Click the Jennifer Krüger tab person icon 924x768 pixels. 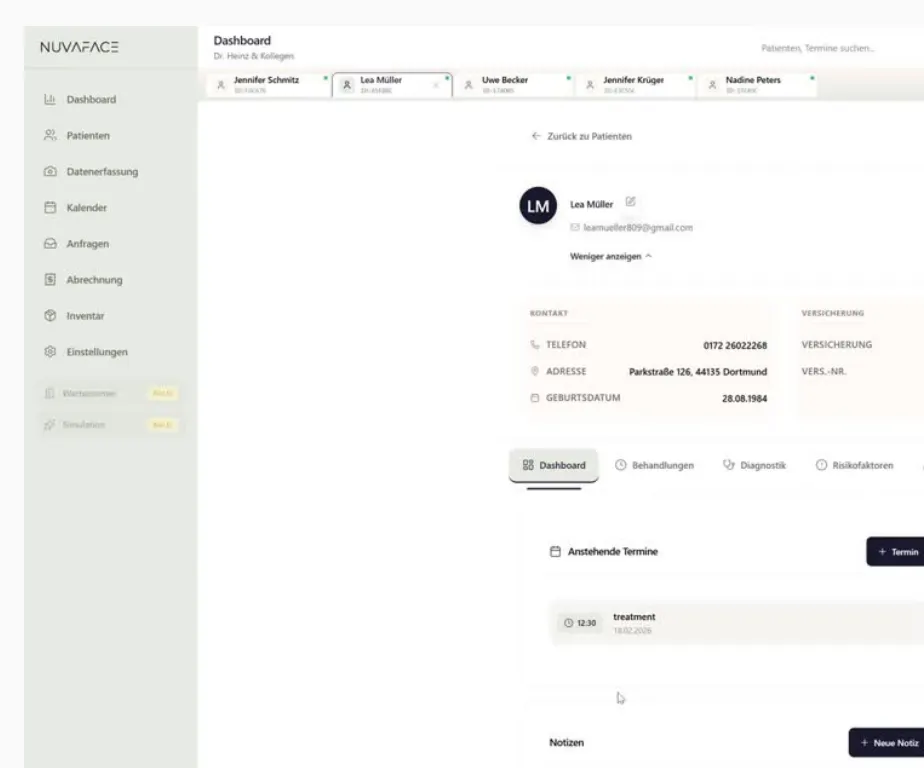click(x=590, y=85)
